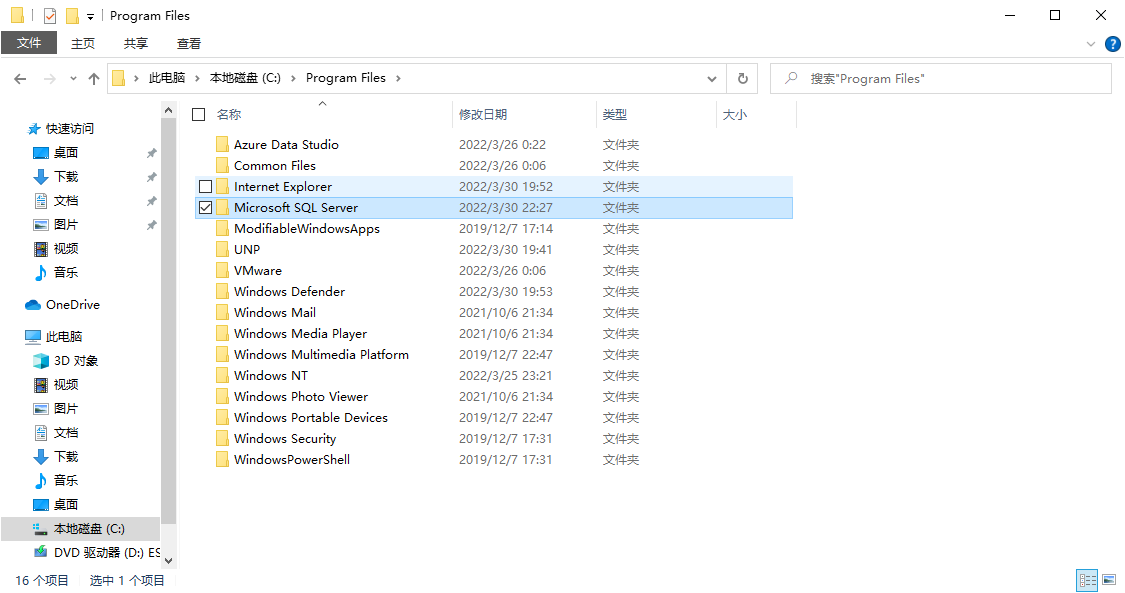The height and width of the screenshot is (593, 1125).
Task: Open address bar history dropdown
Action: pos(712,79)
